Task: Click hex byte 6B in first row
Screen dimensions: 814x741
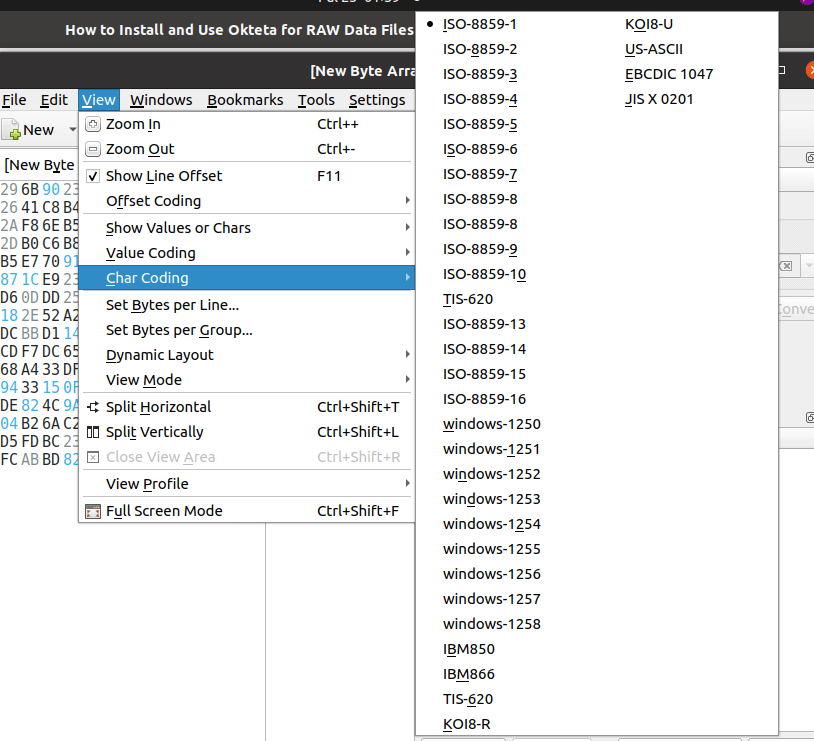Action: 30,190
